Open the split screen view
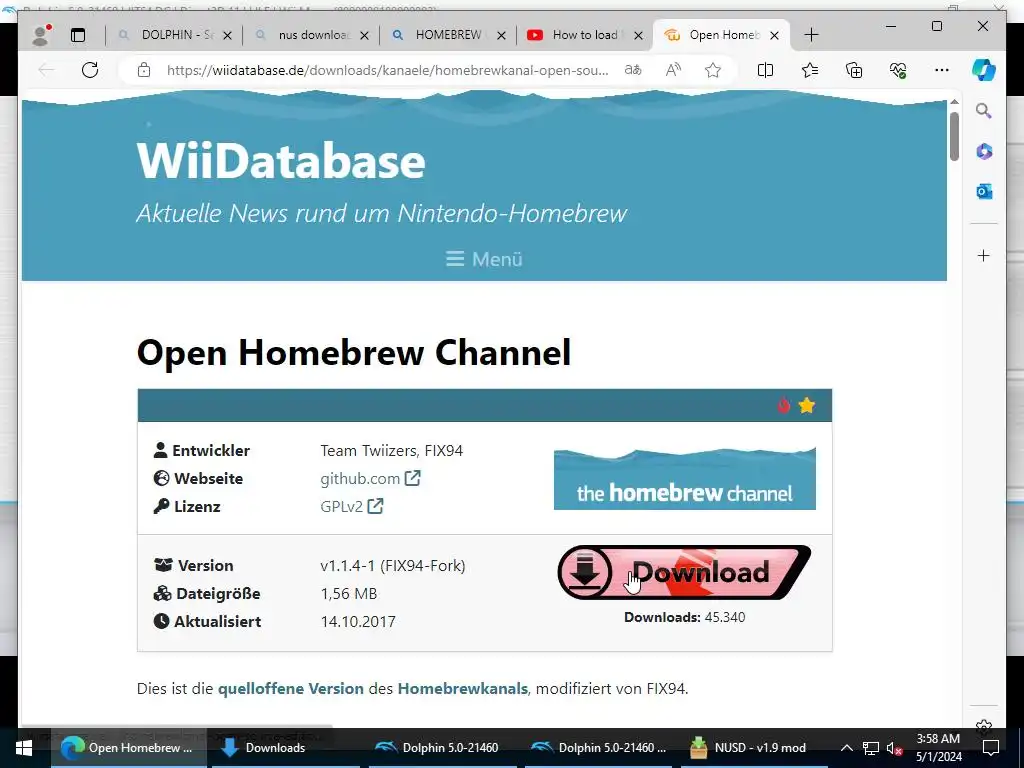 pos(765,70)
